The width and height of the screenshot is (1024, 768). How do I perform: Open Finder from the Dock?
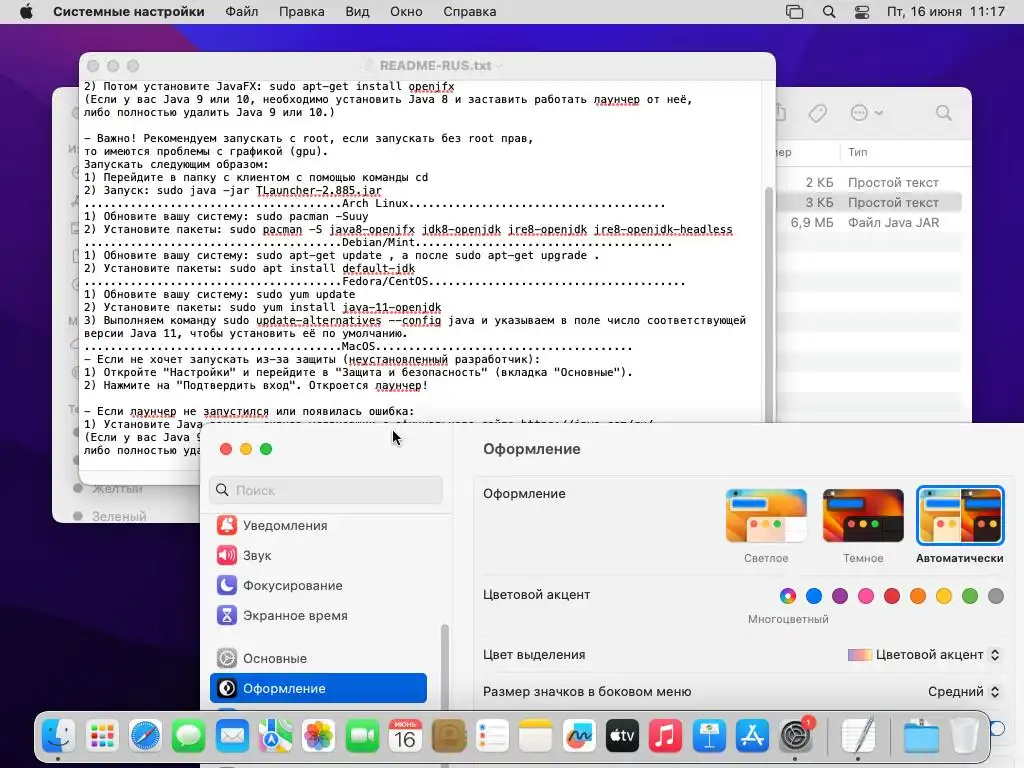pos(59,736)
